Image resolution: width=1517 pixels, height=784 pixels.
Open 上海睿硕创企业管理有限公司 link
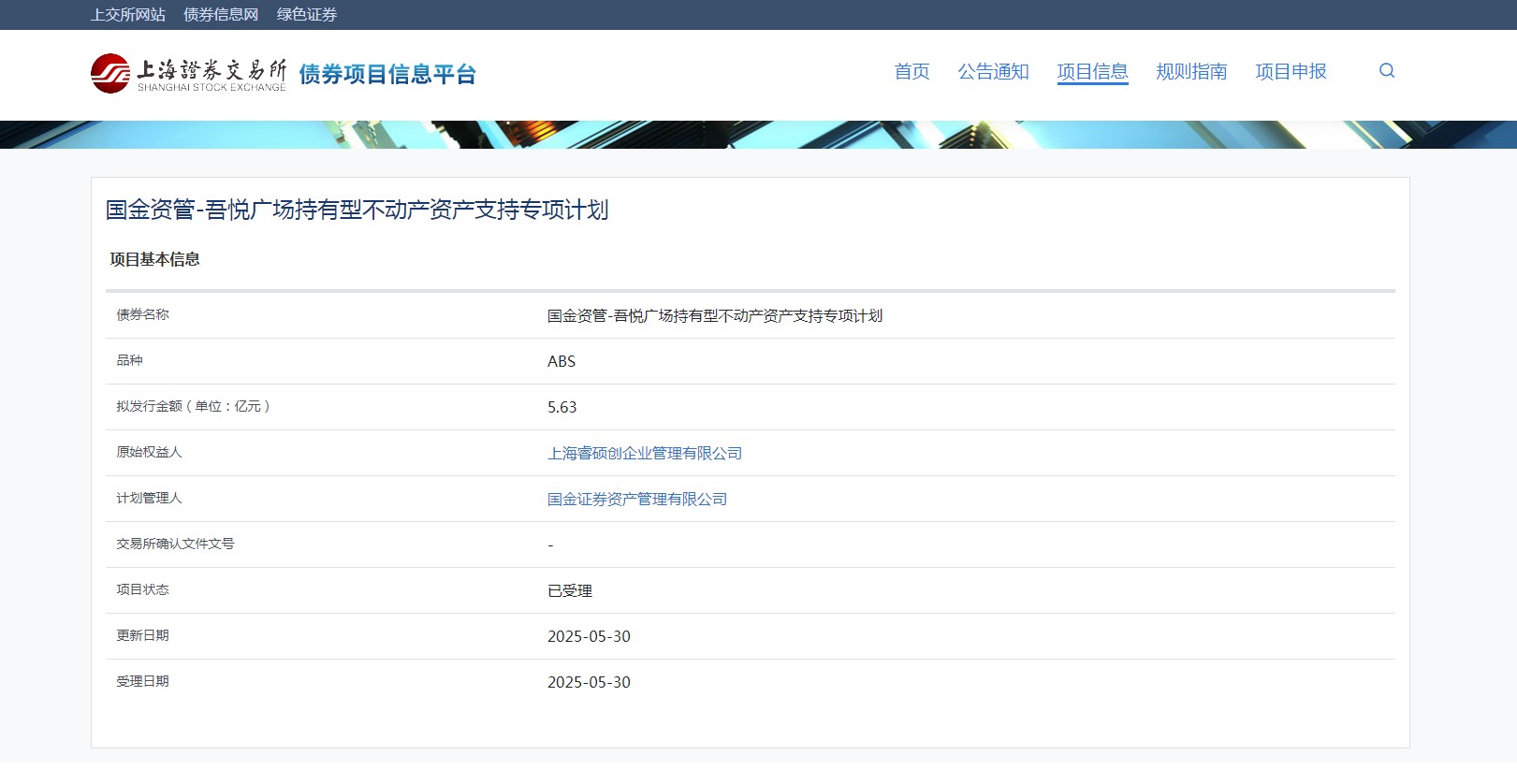[645, 453]
